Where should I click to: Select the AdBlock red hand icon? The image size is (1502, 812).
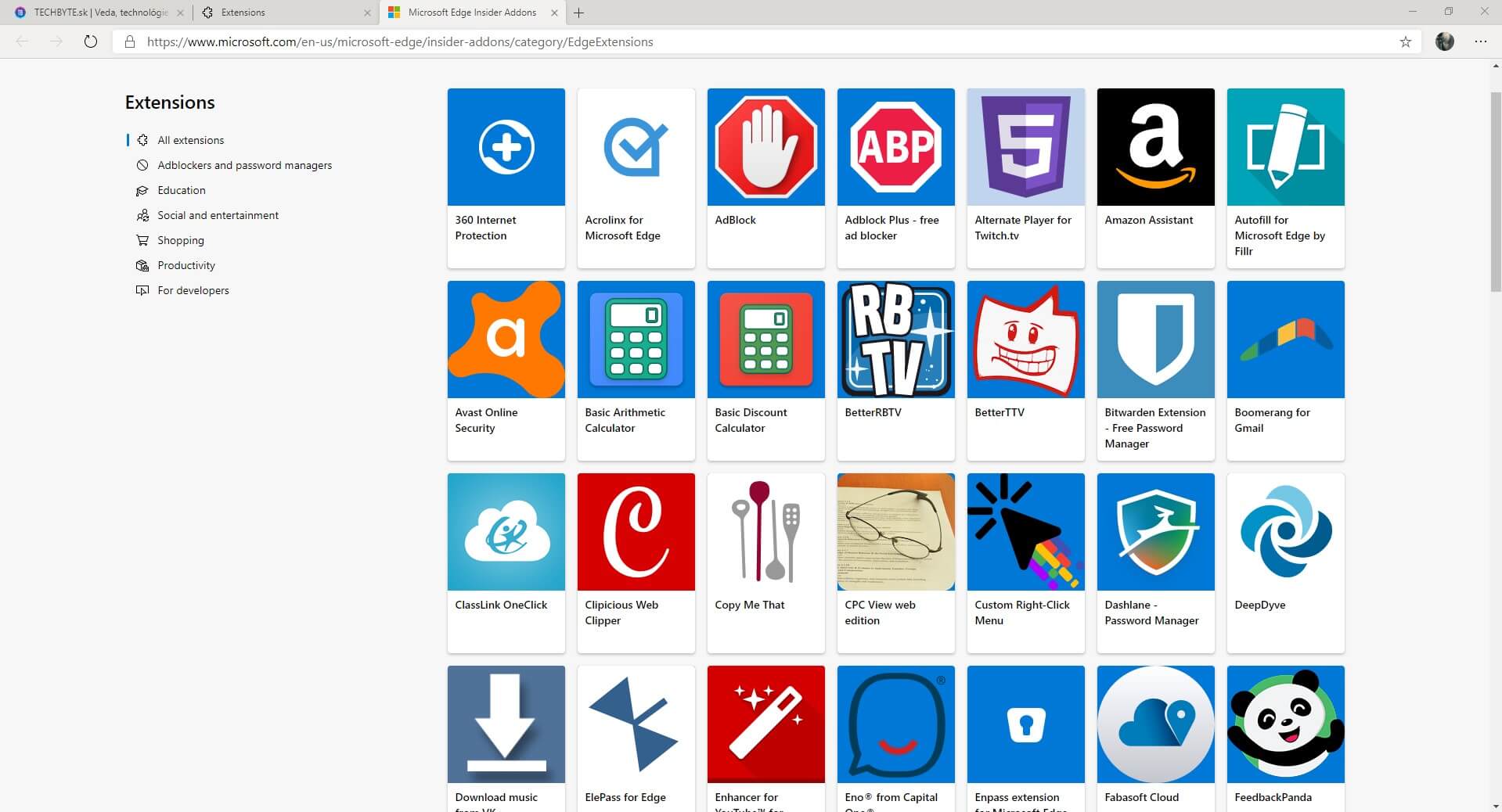pos(765,147)
